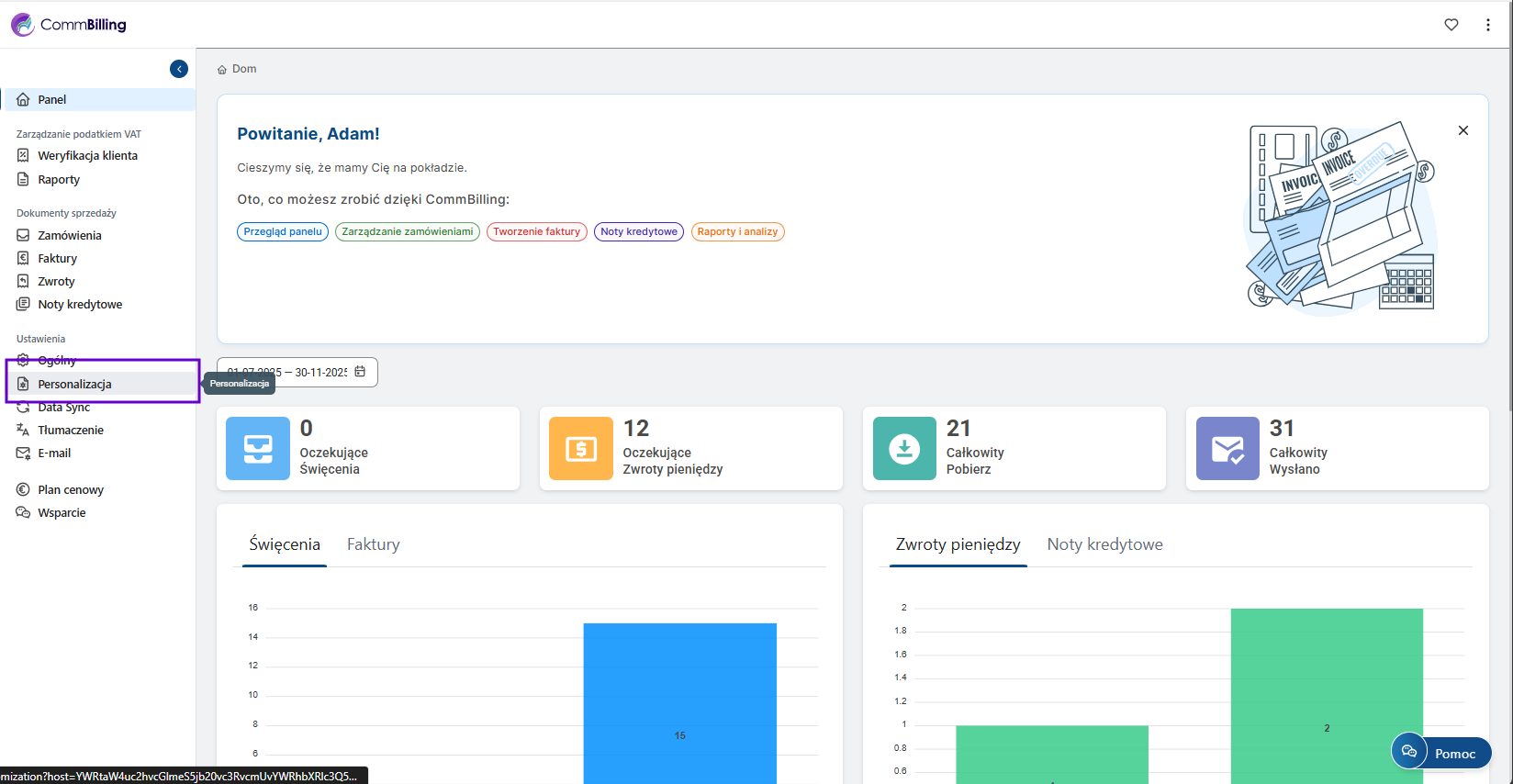This screenshot has width=1513, height=784.
Task: Click the calendar icon in date range
Action: 360,372
